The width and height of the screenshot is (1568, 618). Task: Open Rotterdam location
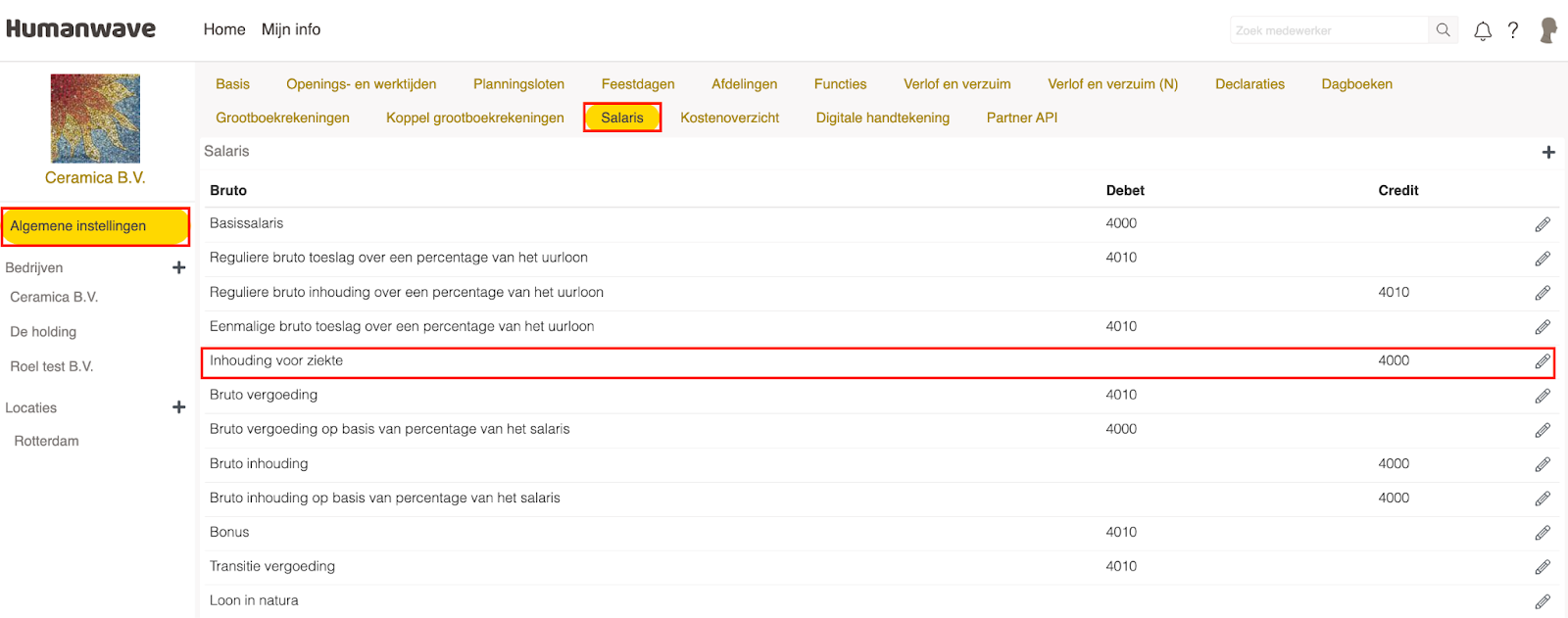pos(46,441)
